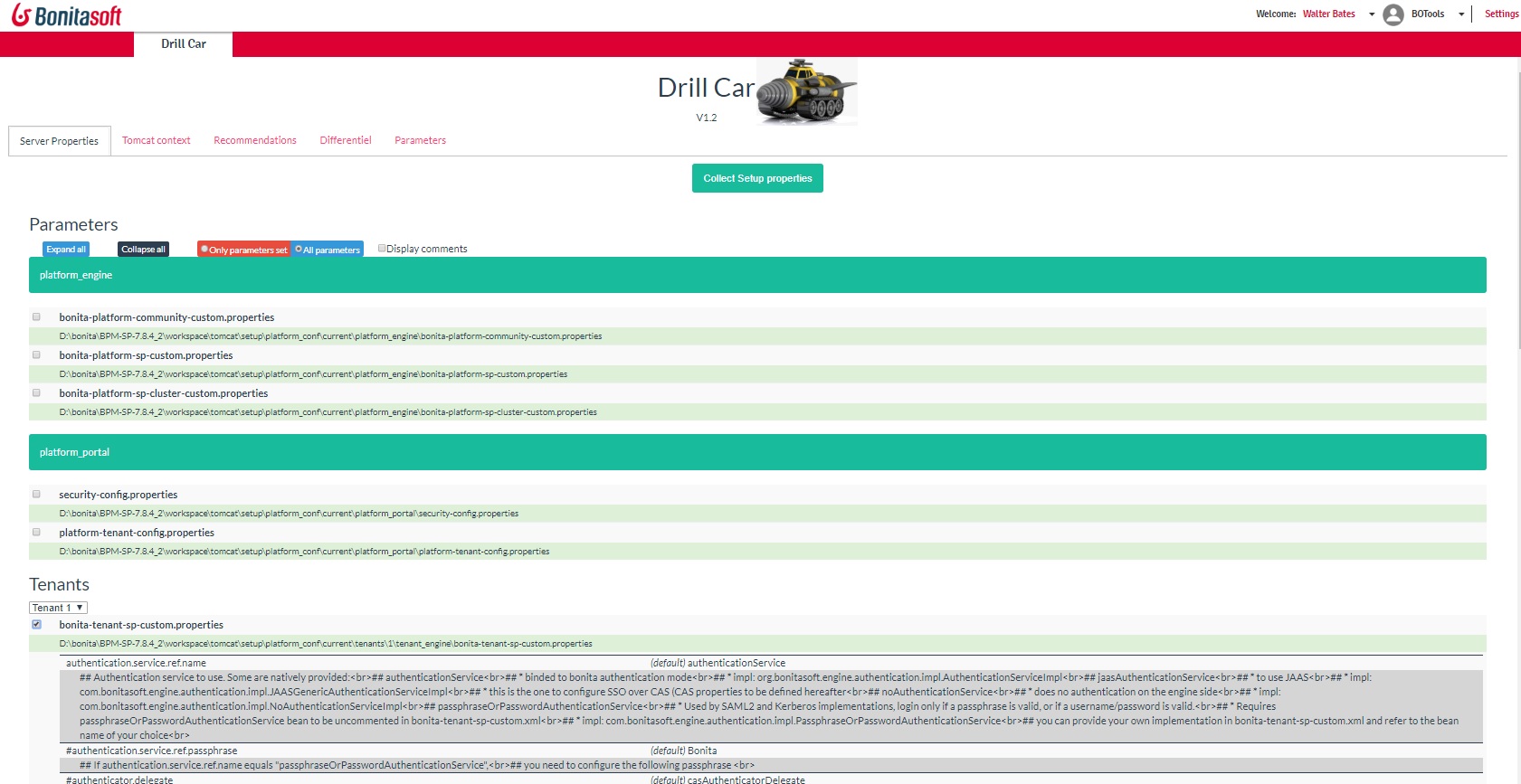
Task: Click the path of security-config.properties
Action: coord(289,514)
